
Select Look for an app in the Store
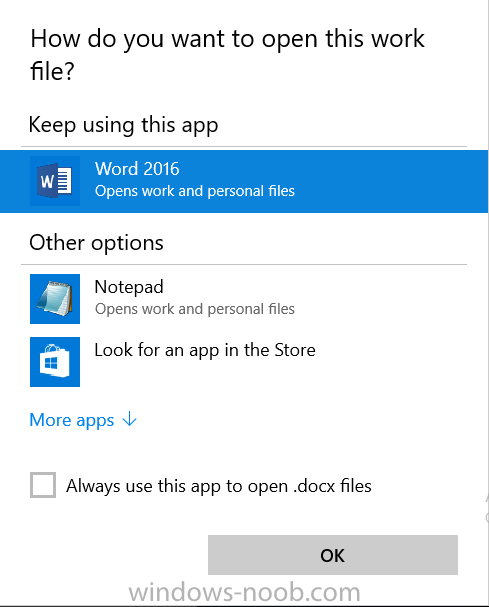pyautogui.click(x=205, y=350)
